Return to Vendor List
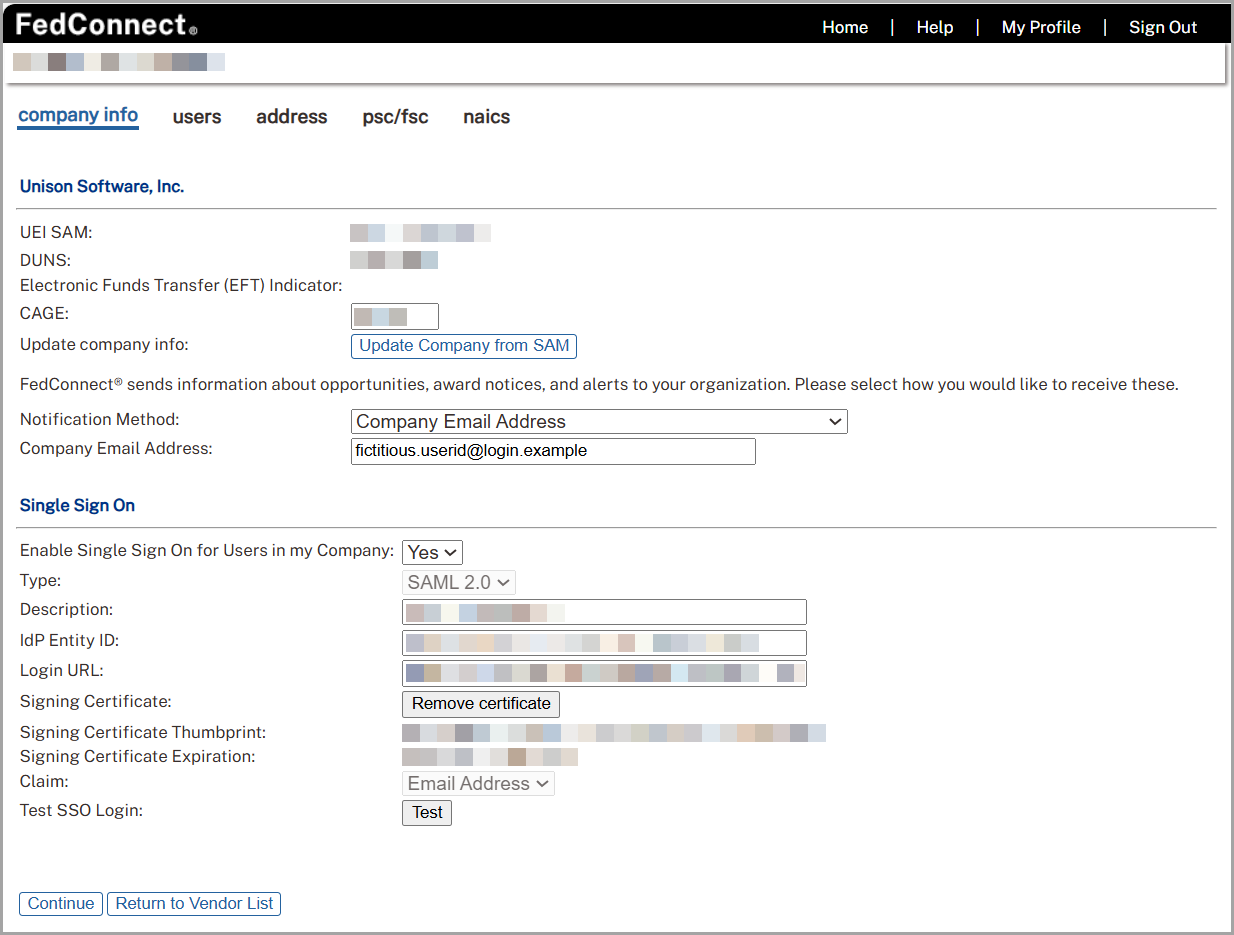 click(193, 903)
